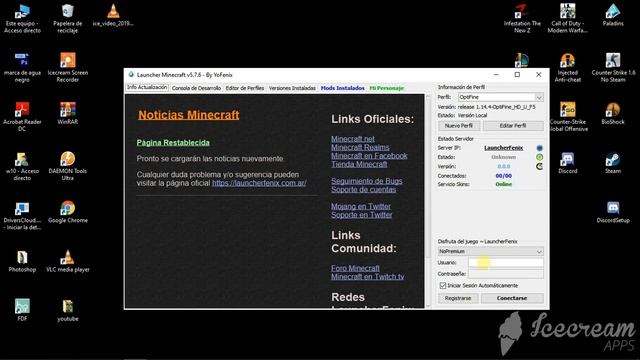Launch Google Chrome from desktop
Screen dimensions: 640x360
pyautogui.click(x=68, y=212)
